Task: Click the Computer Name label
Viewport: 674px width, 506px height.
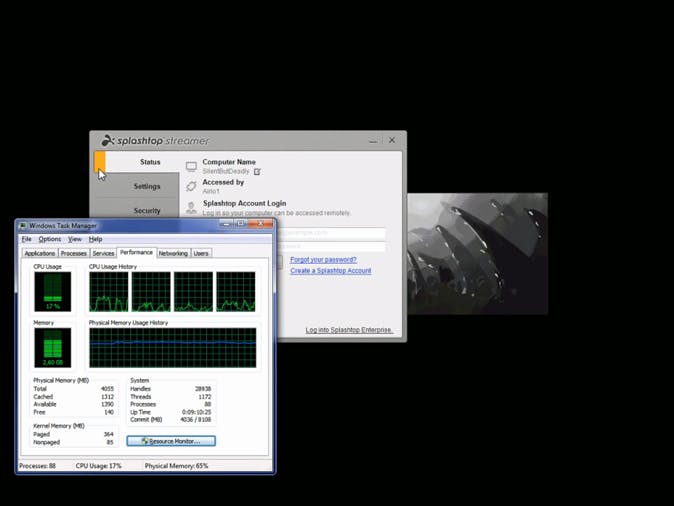Action: pyautogui.click(x=229, y=162)
